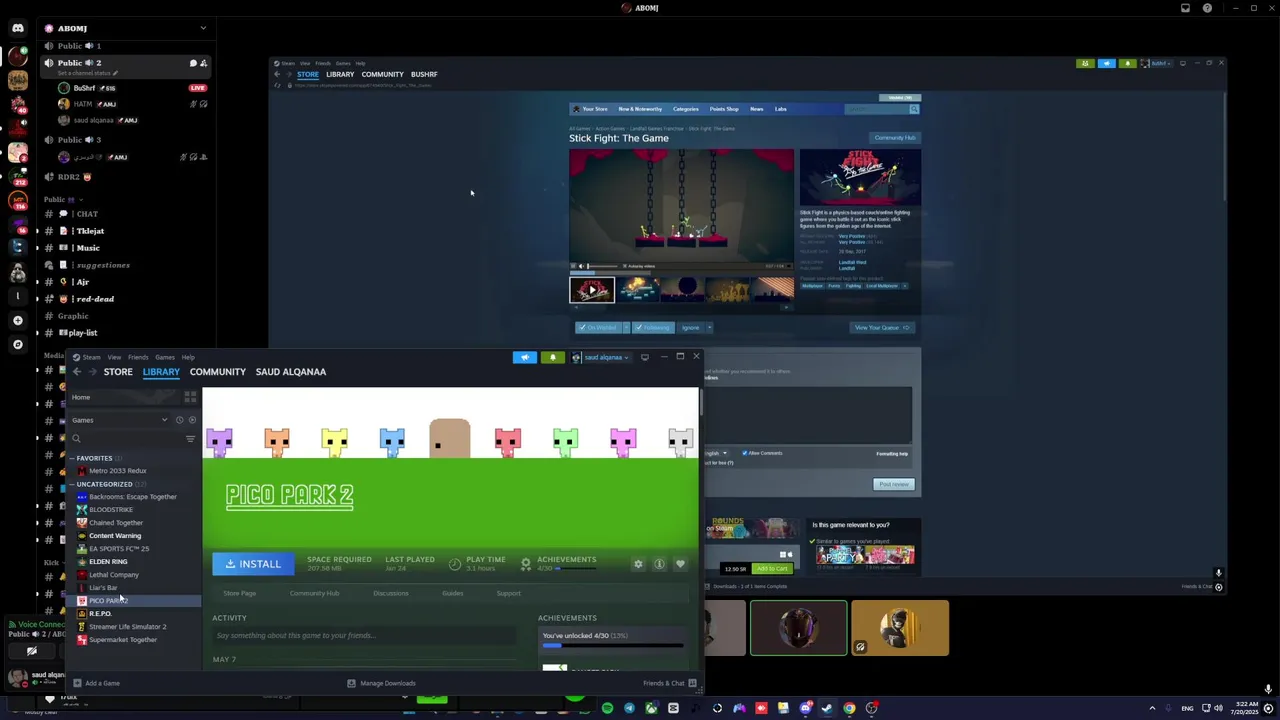
Task: Click the blue INSTALL button
Action: click(253, 564)
